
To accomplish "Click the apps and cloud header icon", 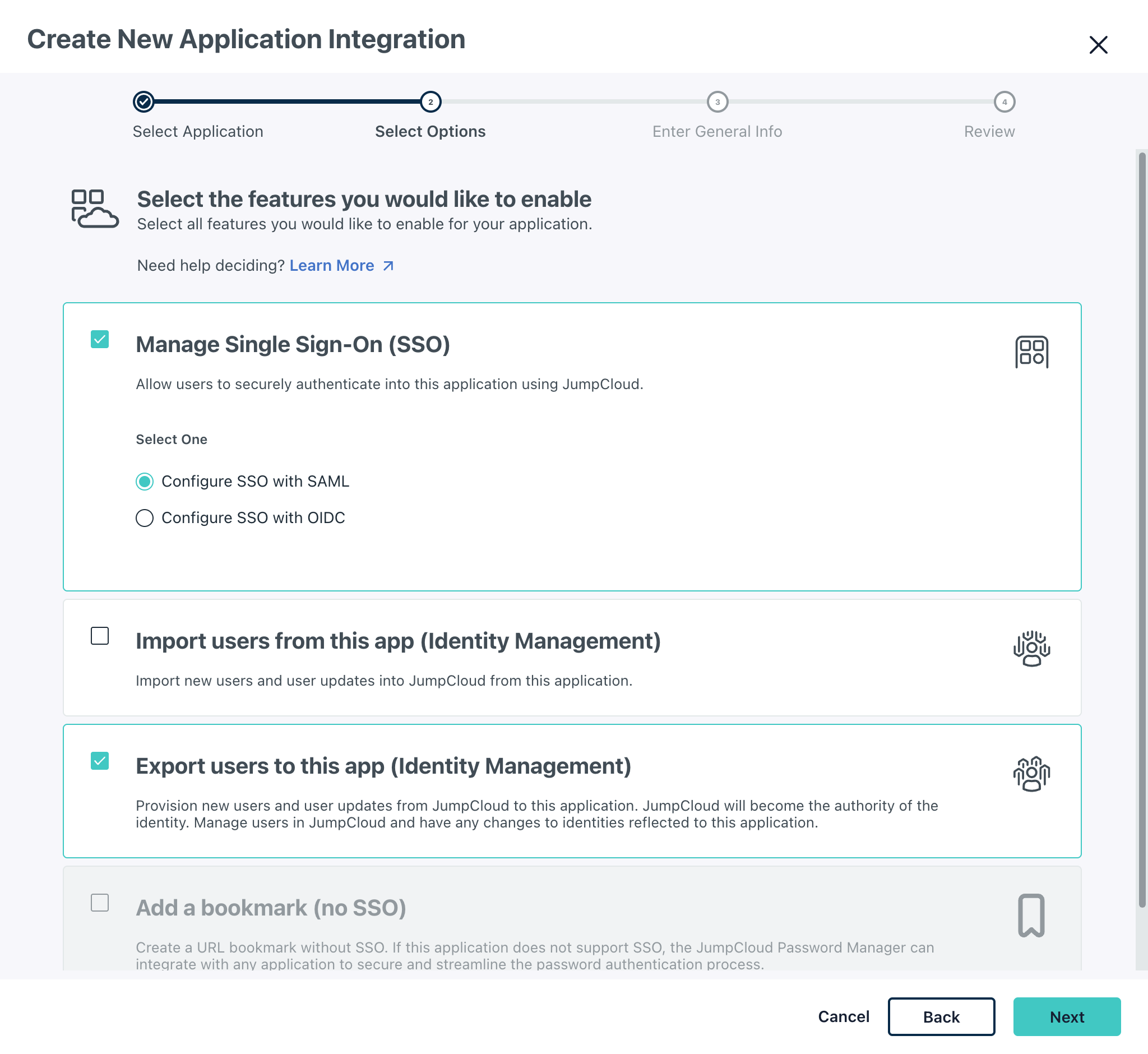I will click(x=95, y=209).
